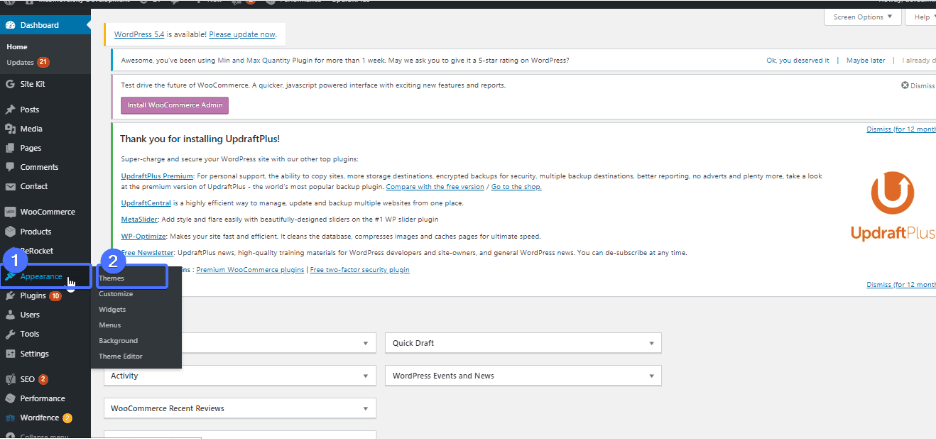Viewport: 936px width, 439px height.
Task: Click the Pages icon in sidebar
Action: [10, 148]
